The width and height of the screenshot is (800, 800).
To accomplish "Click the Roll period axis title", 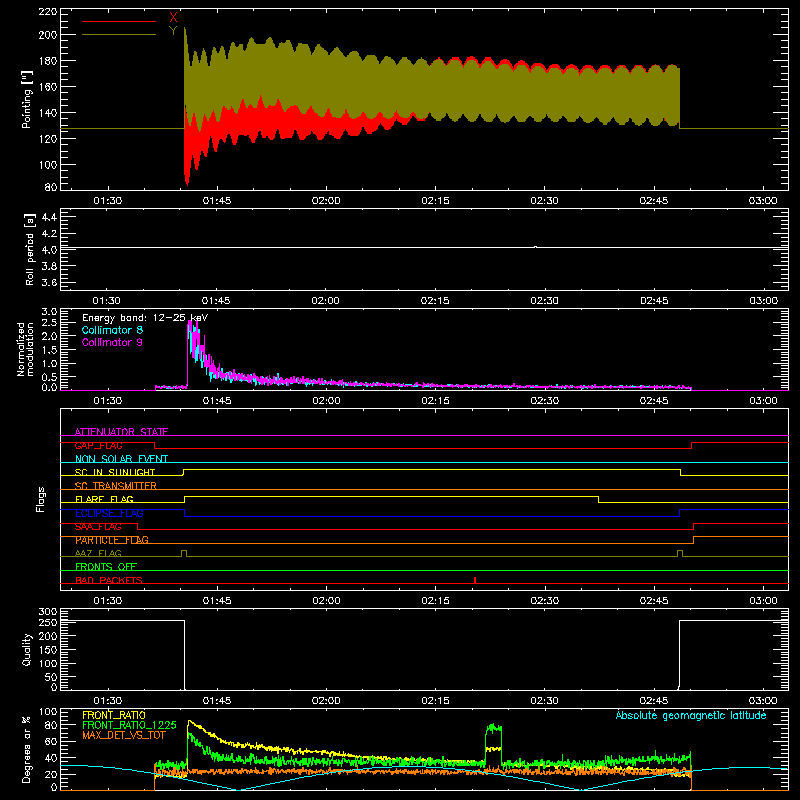I will (x=29, y=249).
